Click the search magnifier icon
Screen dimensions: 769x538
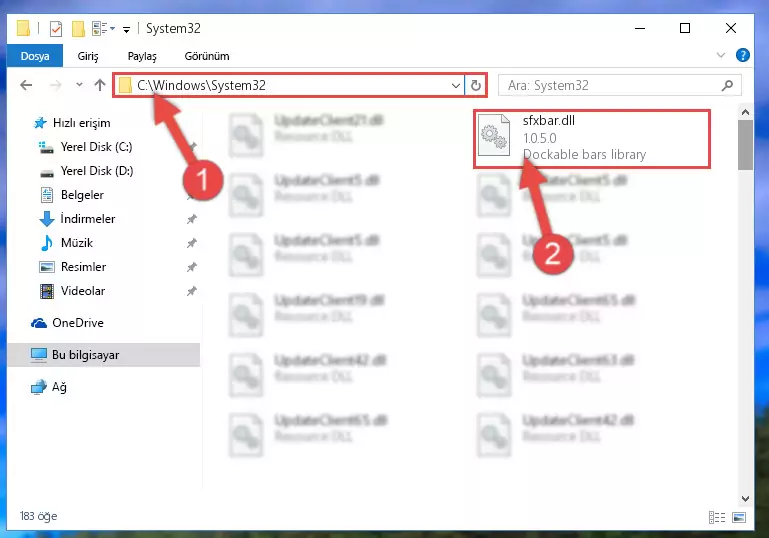[x=727, y=85]
